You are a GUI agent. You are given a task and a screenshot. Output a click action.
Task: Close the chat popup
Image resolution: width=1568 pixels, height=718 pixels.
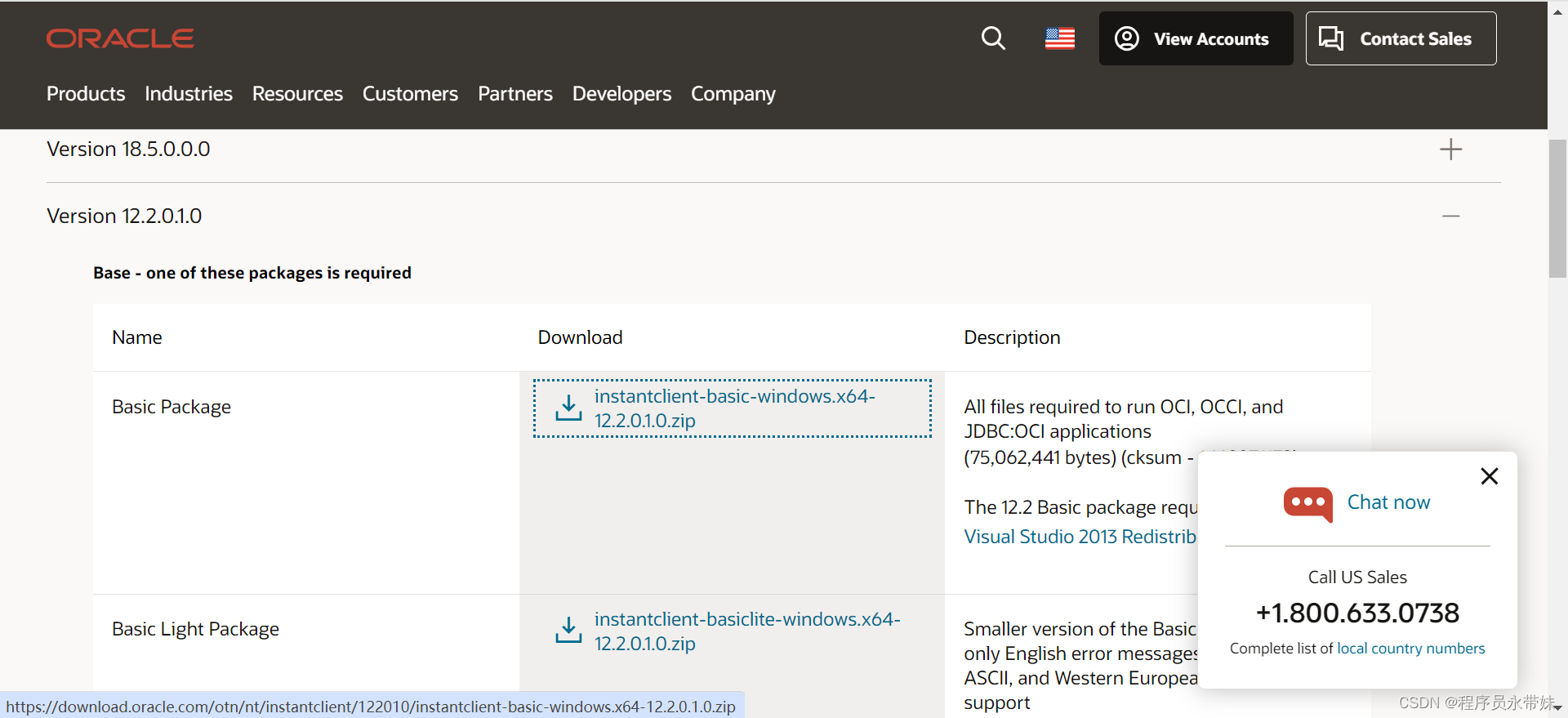[1489, 476]
